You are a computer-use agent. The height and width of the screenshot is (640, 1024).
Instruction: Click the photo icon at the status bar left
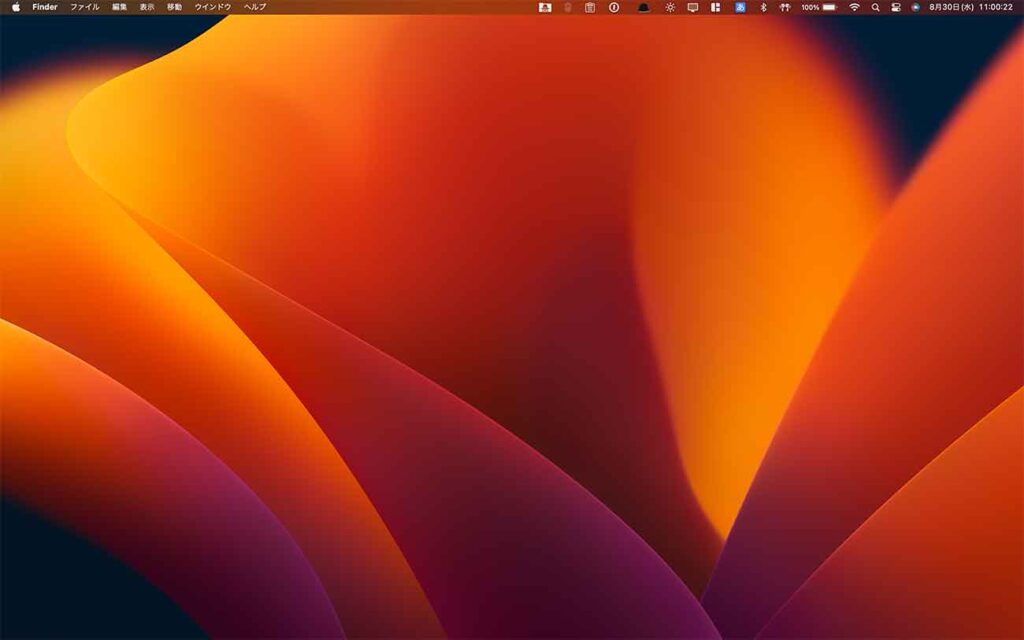coord(544,9)
